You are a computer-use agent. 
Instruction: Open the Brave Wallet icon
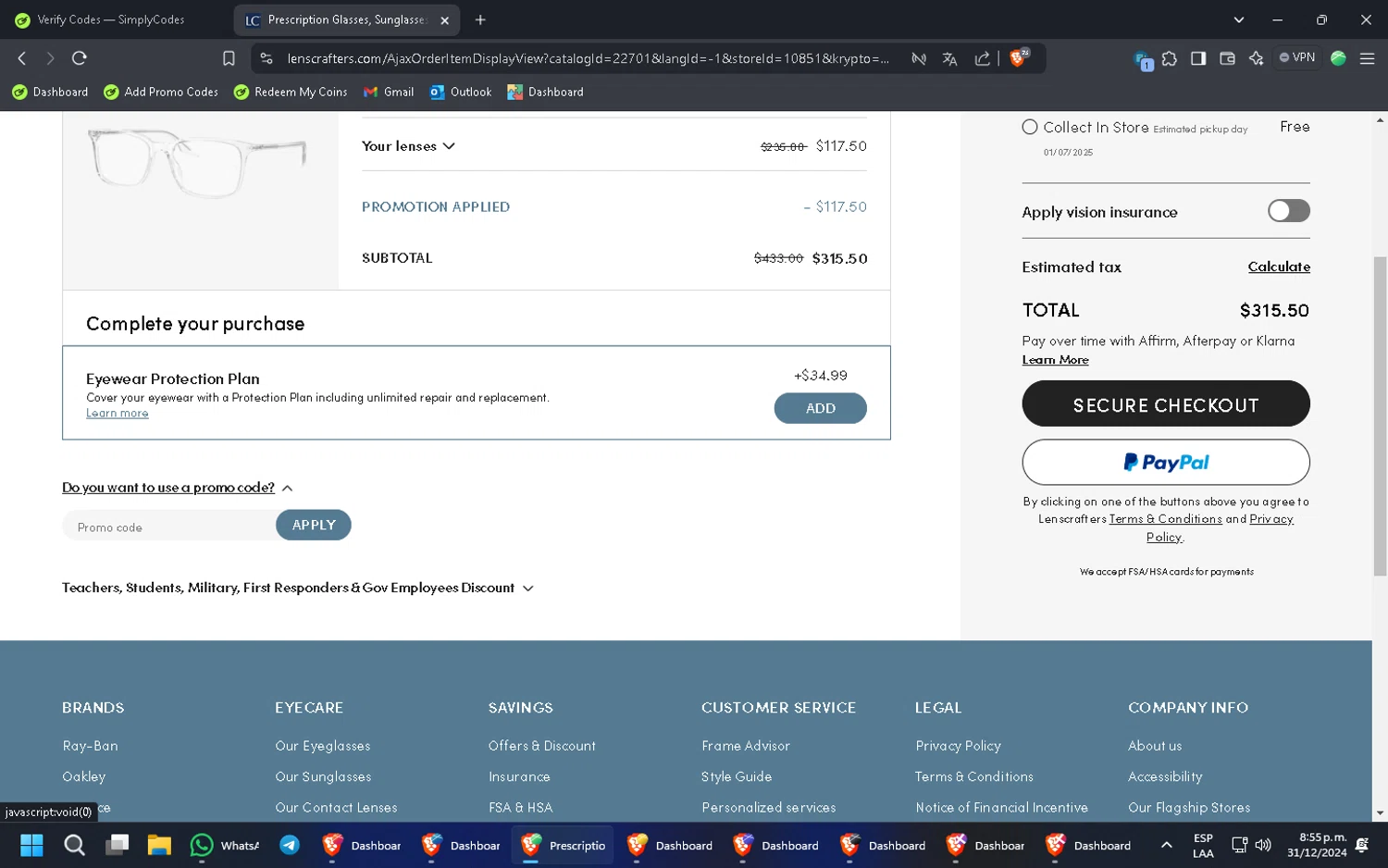(1227, 58)
